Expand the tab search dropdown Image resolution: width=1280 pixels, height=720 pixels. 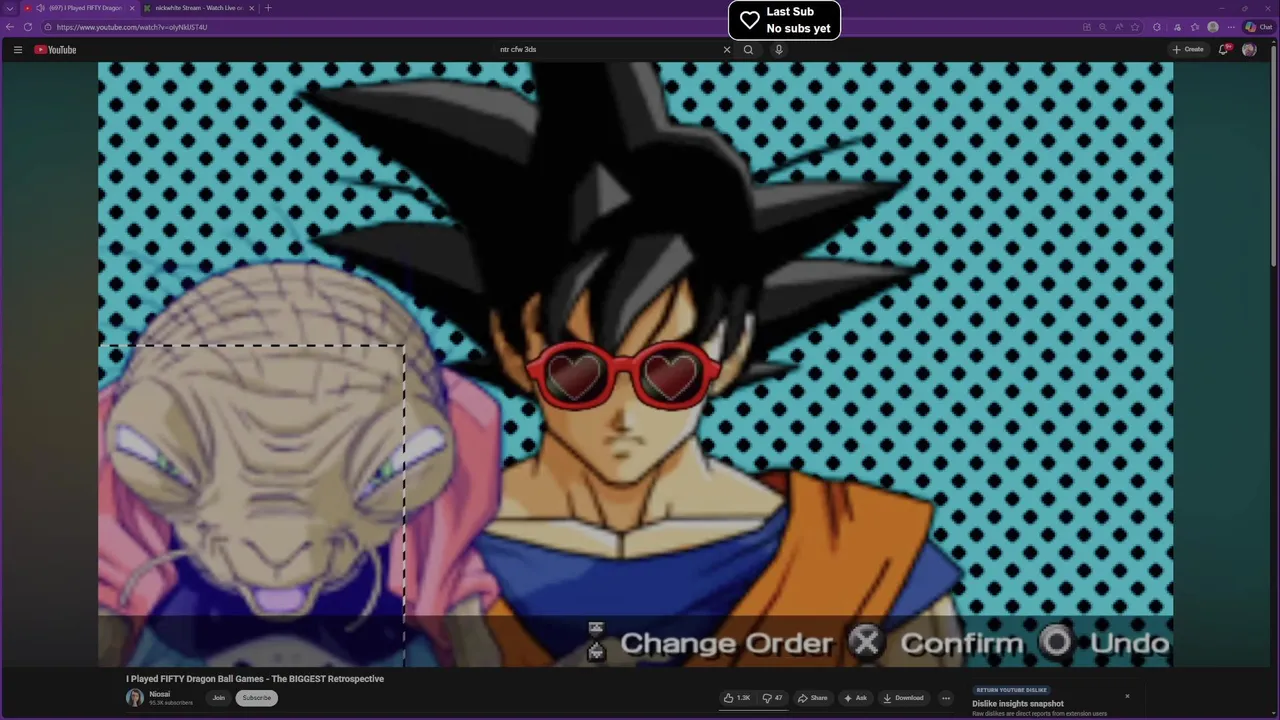[8, 8]
